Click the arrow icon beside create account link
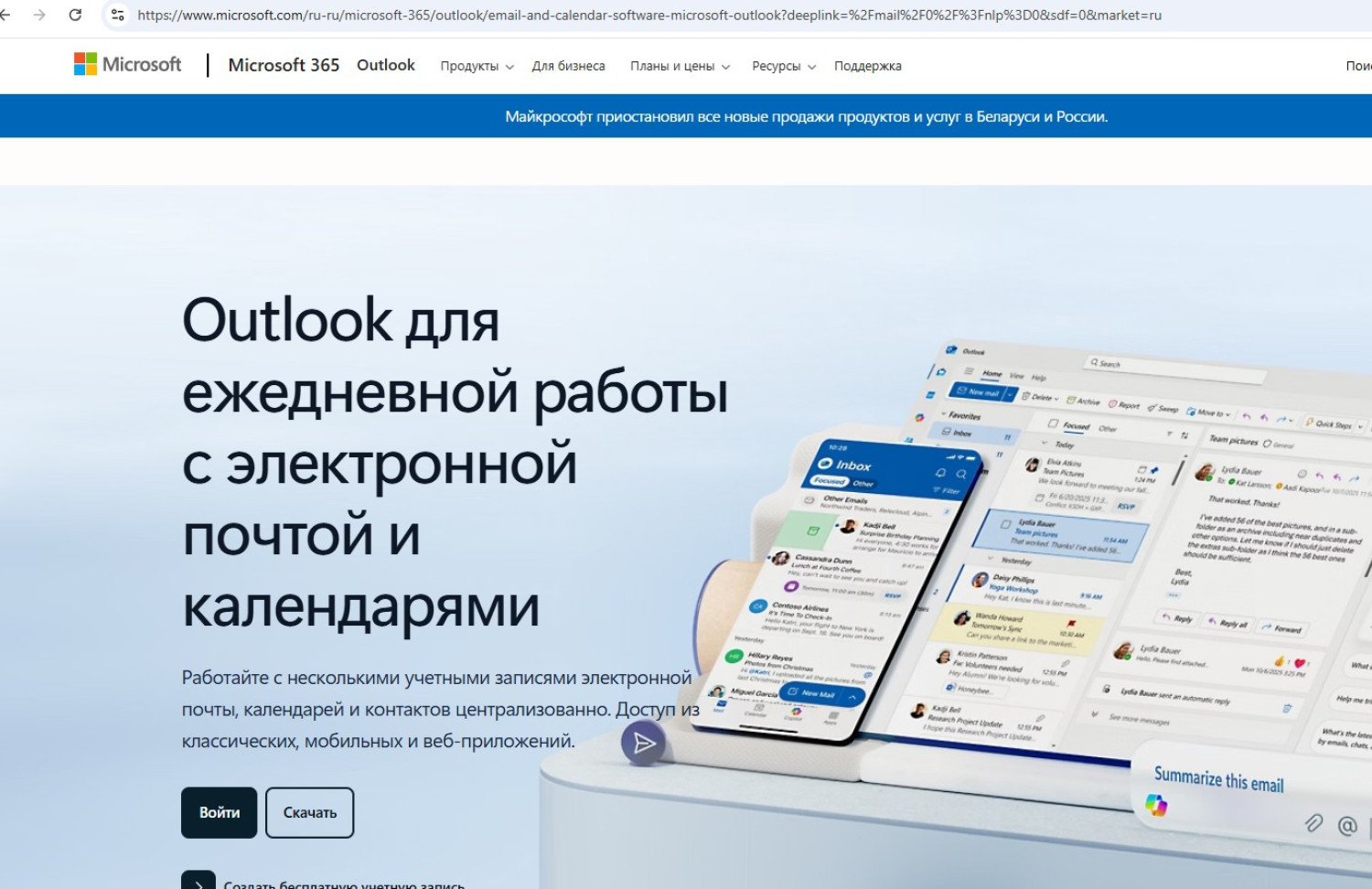This screenshot has width=1372, height=889. pyautogui.click(x=198, y=881)
